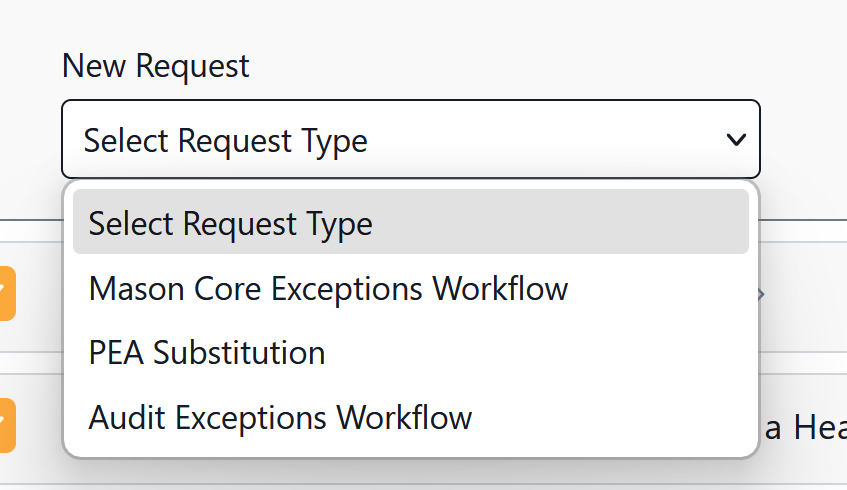
Task: Set request type to Mason Core Exceptions Workflow
Action: [328, 289]
